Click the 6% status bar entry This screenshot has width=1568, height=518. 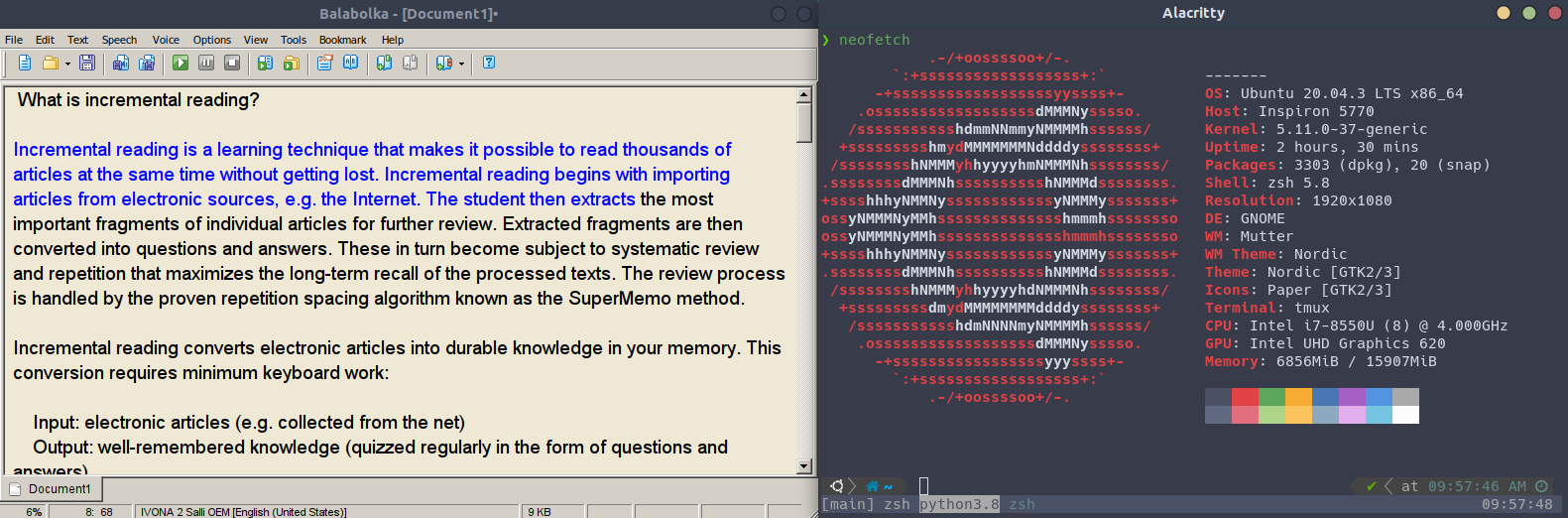coord(34,512)
